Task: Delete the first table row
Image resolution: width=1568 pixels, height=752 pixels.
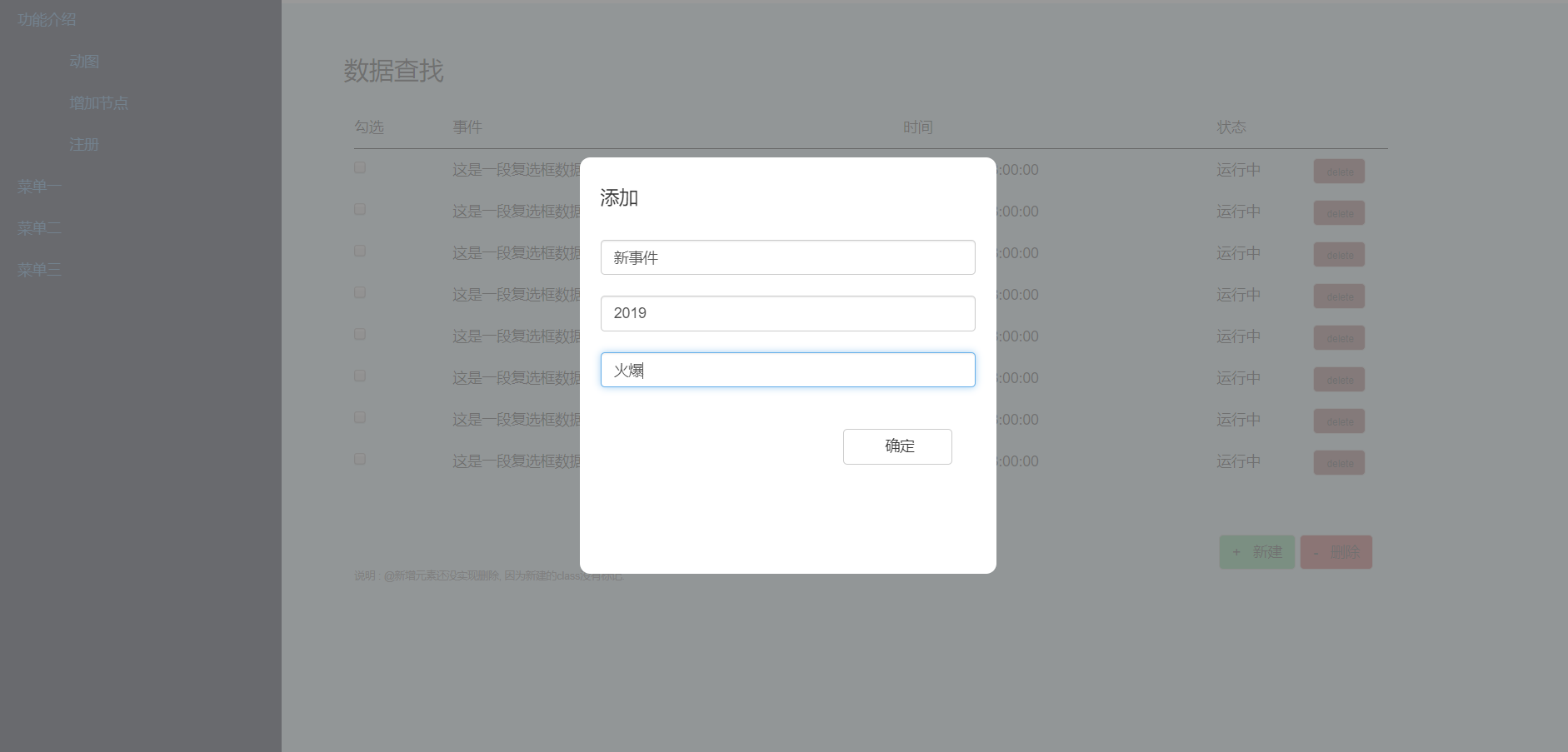Action: pyautogui.click(x=1339, y=172)
